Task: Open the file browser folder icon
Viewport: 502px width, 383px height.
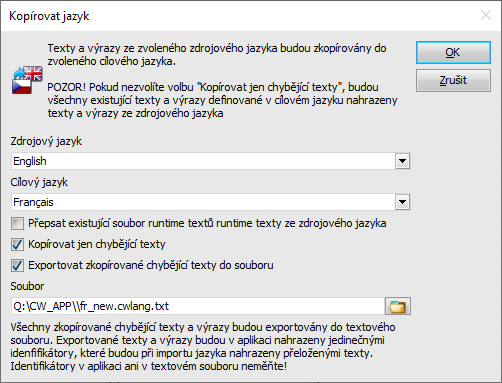Action: 398,306
